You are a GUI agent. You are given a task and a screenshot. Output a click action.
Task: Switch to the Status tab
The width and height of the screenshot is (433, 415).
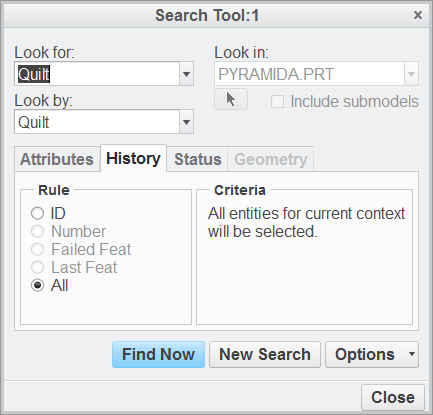(x=197, y=159)
